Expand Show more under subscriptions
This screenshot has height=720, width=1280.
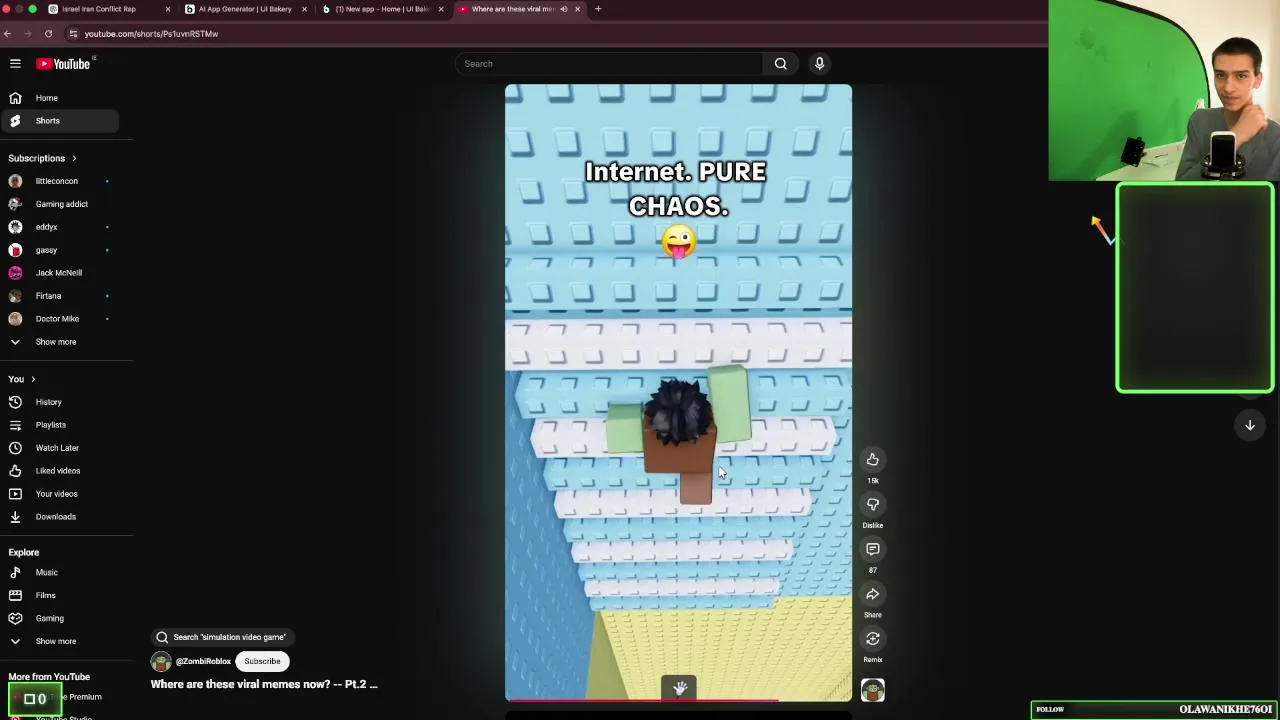point(60,342)
